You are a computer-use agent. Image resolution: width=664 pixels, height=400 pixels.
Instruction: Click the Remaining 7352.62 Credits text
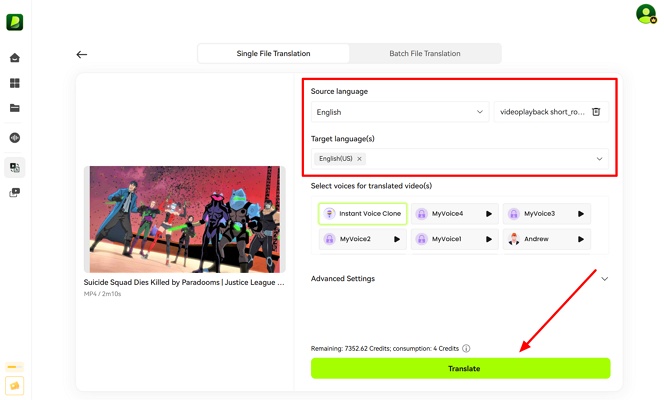[385, 348]
